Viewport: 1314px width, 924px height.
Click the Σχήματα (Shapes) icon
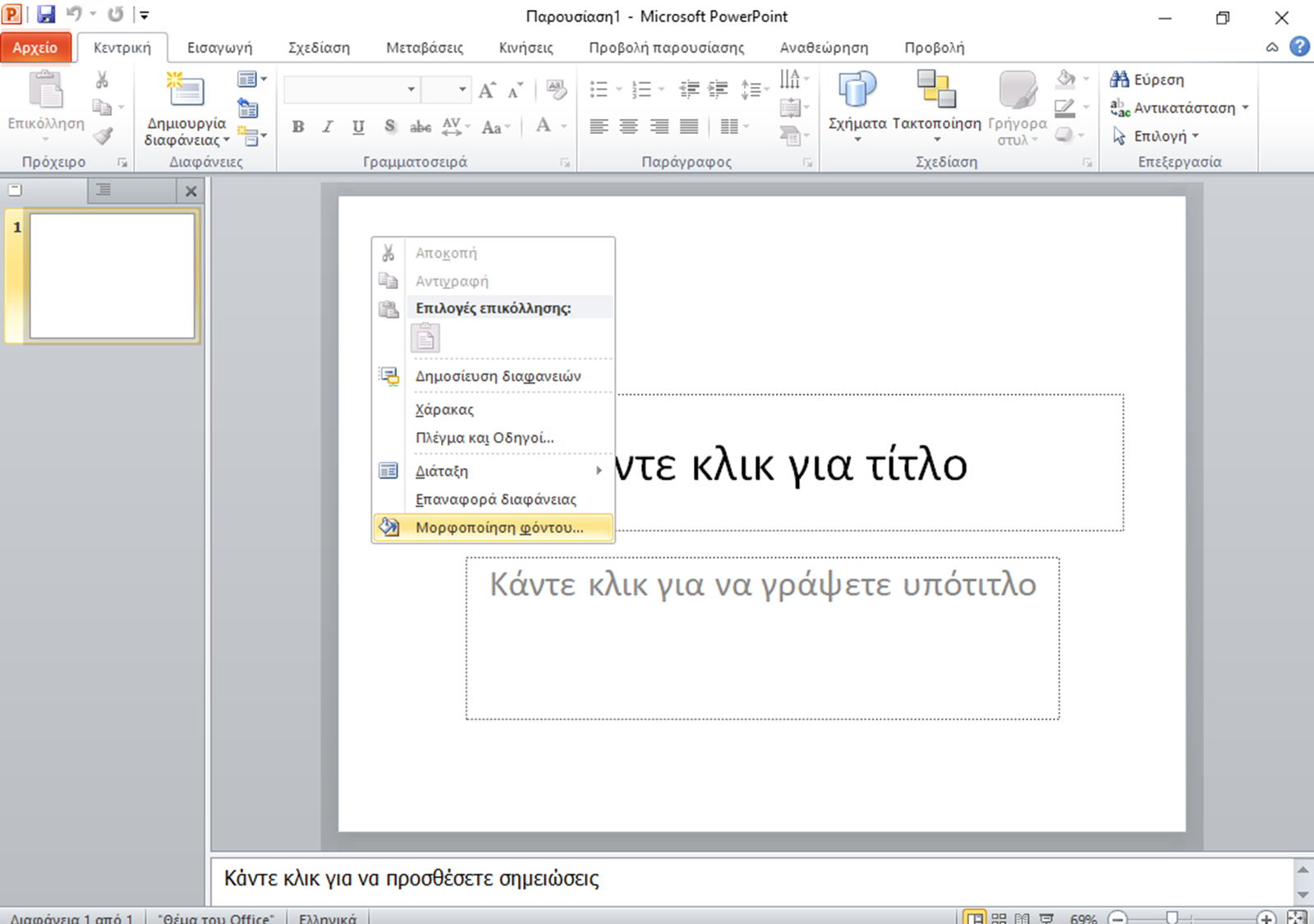click(x=857, y=90)
